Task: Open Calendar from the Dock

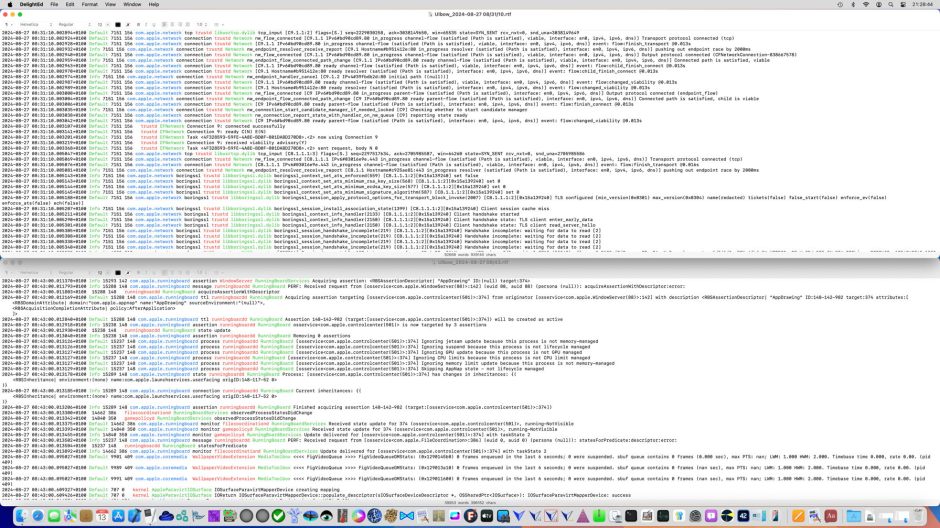Action: point(102,516)
